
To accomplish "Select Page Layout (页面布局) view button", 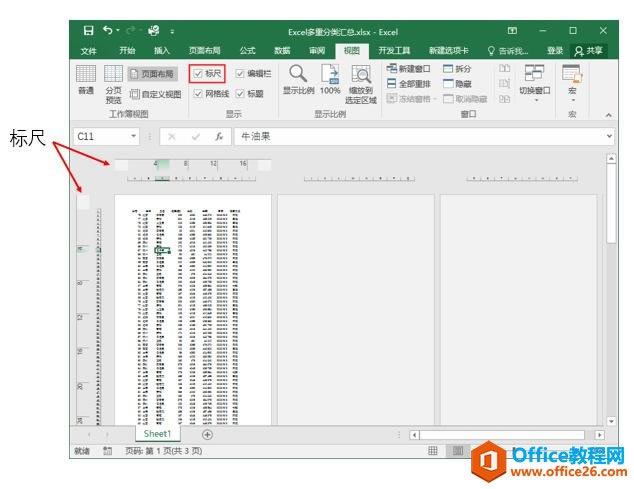I will coord(153,74).
